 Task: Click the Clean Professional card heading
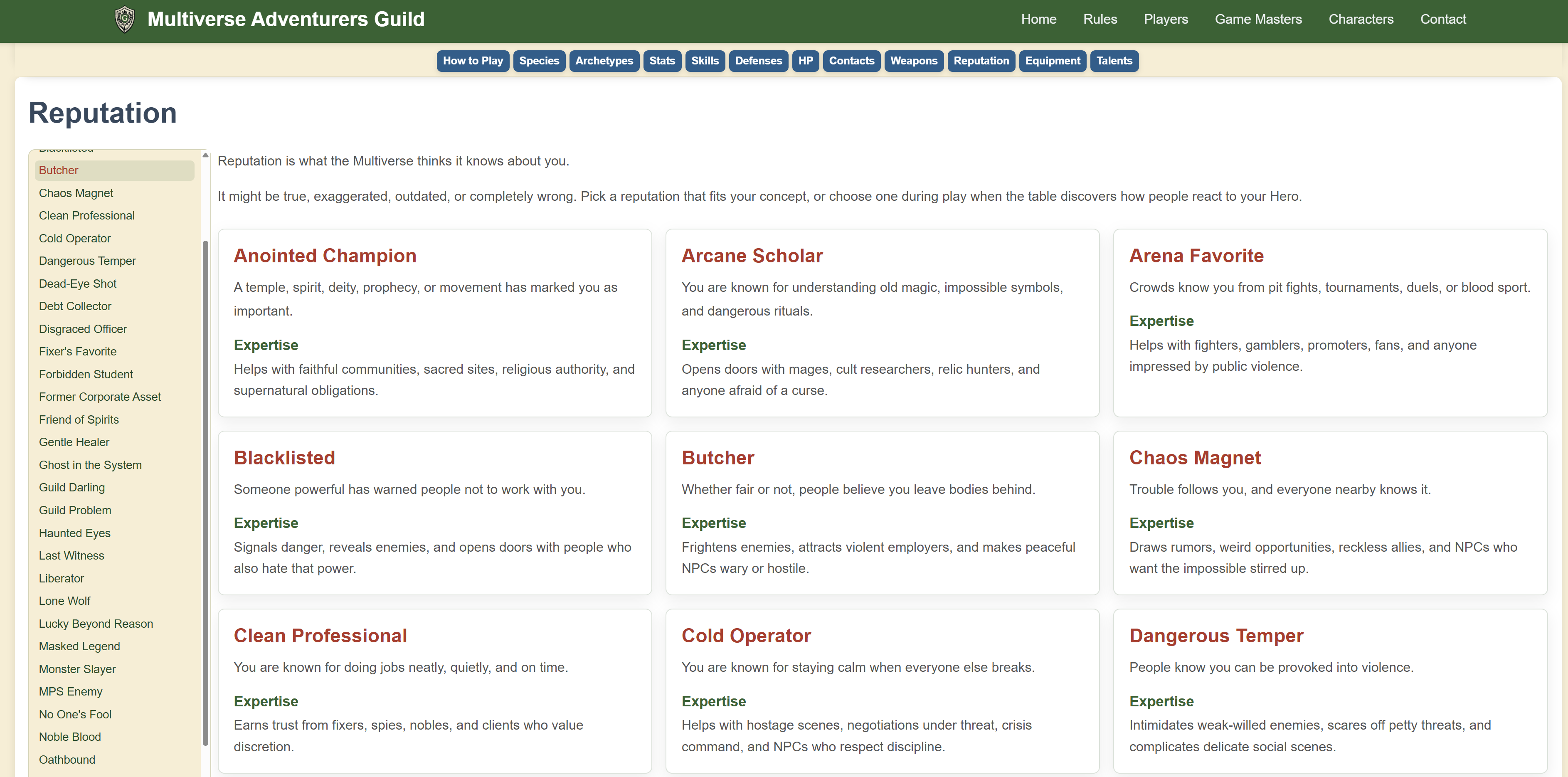coord(320,636)
